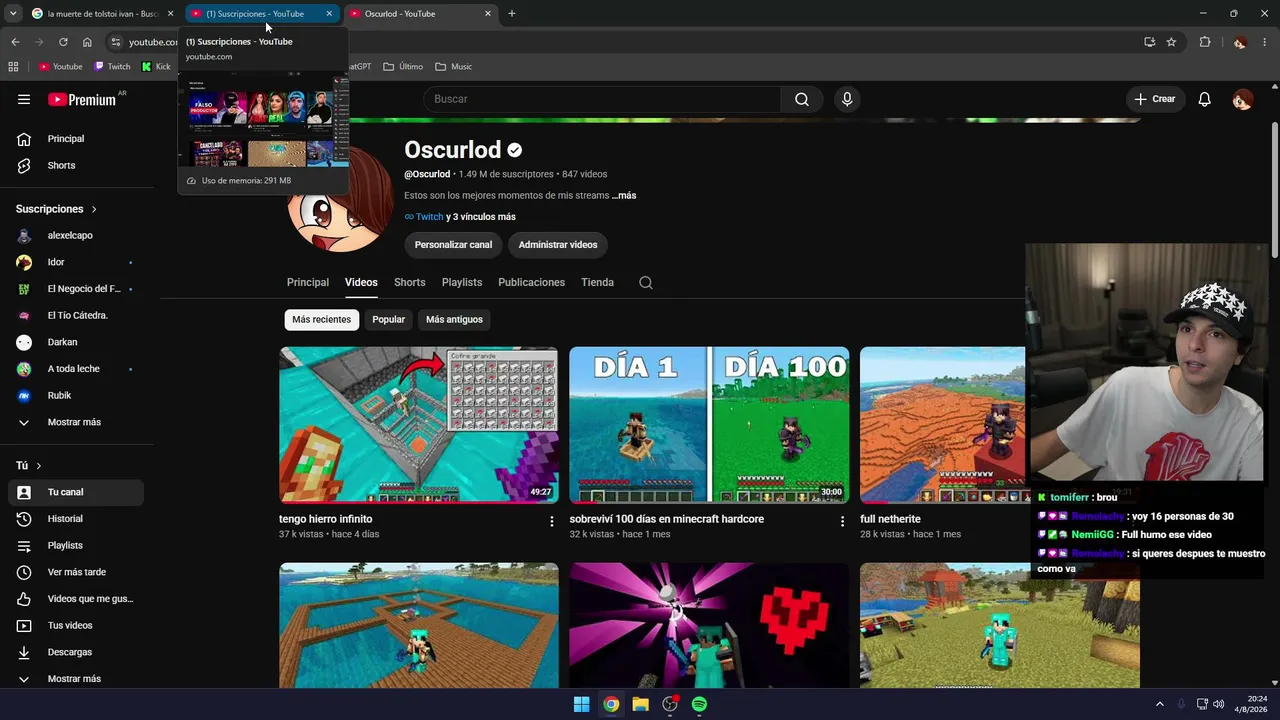Expand 'Mostrar más' below Rubik subscription
This screenshot has width=1280, height=720.
pos(76,422)
